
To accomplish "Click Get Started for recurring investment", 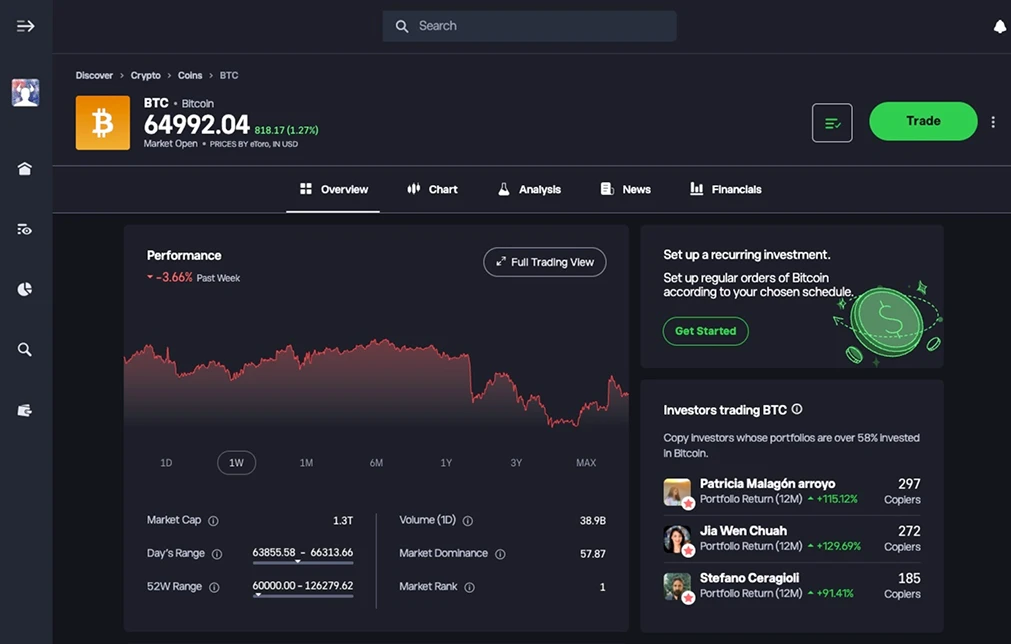I will coord(705,331).
